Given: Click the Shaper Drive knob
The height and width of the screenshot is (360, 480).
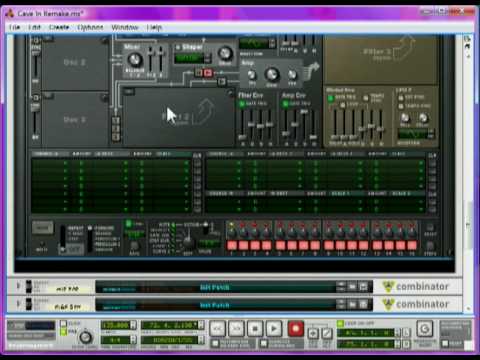Looking at the screenshot, I should coord(225,53).
